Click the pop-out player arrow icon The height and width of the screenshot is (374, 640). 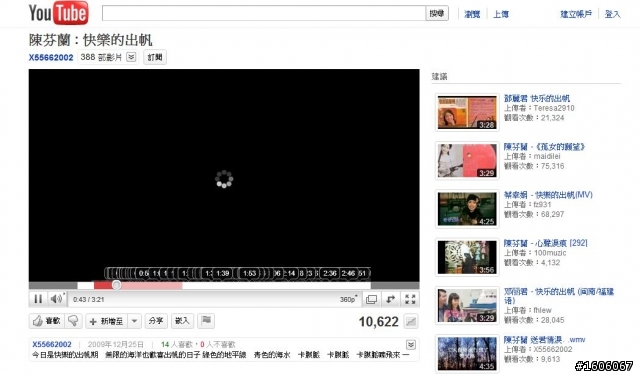pos(391,300)
